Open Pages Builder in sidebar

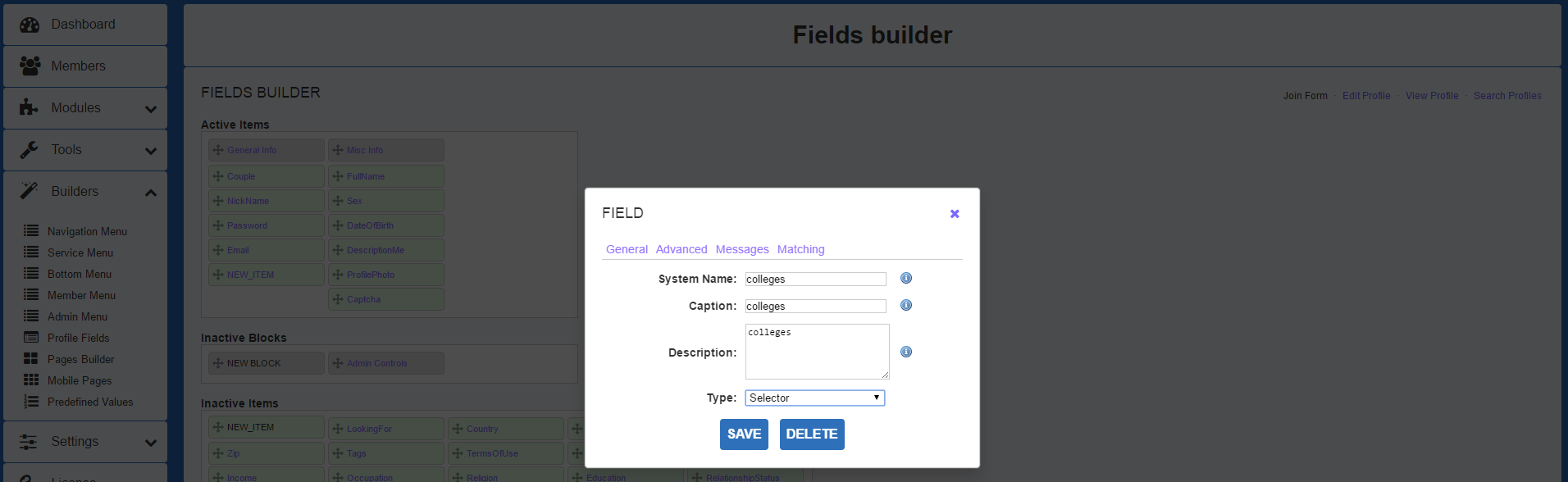pos(80,359)
